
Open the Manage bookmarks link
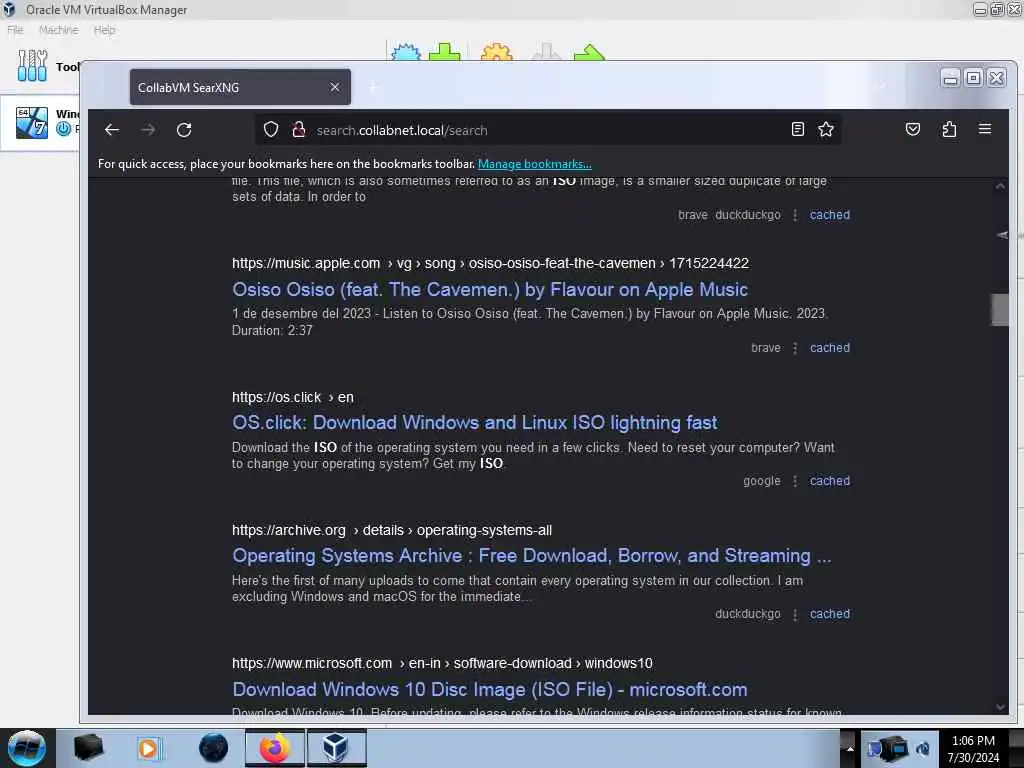pos(535,164)
